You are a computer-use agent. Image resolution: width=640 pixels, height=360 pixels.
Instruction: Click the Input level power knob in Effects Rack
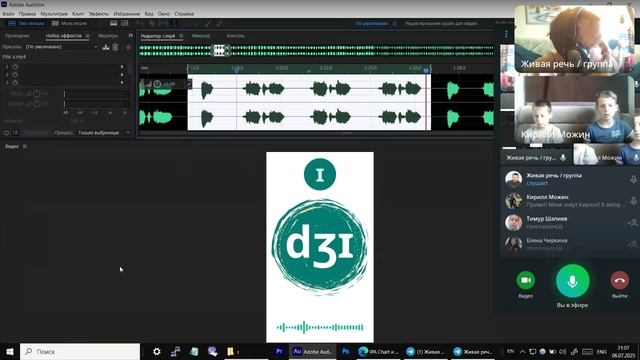point(37,94)
